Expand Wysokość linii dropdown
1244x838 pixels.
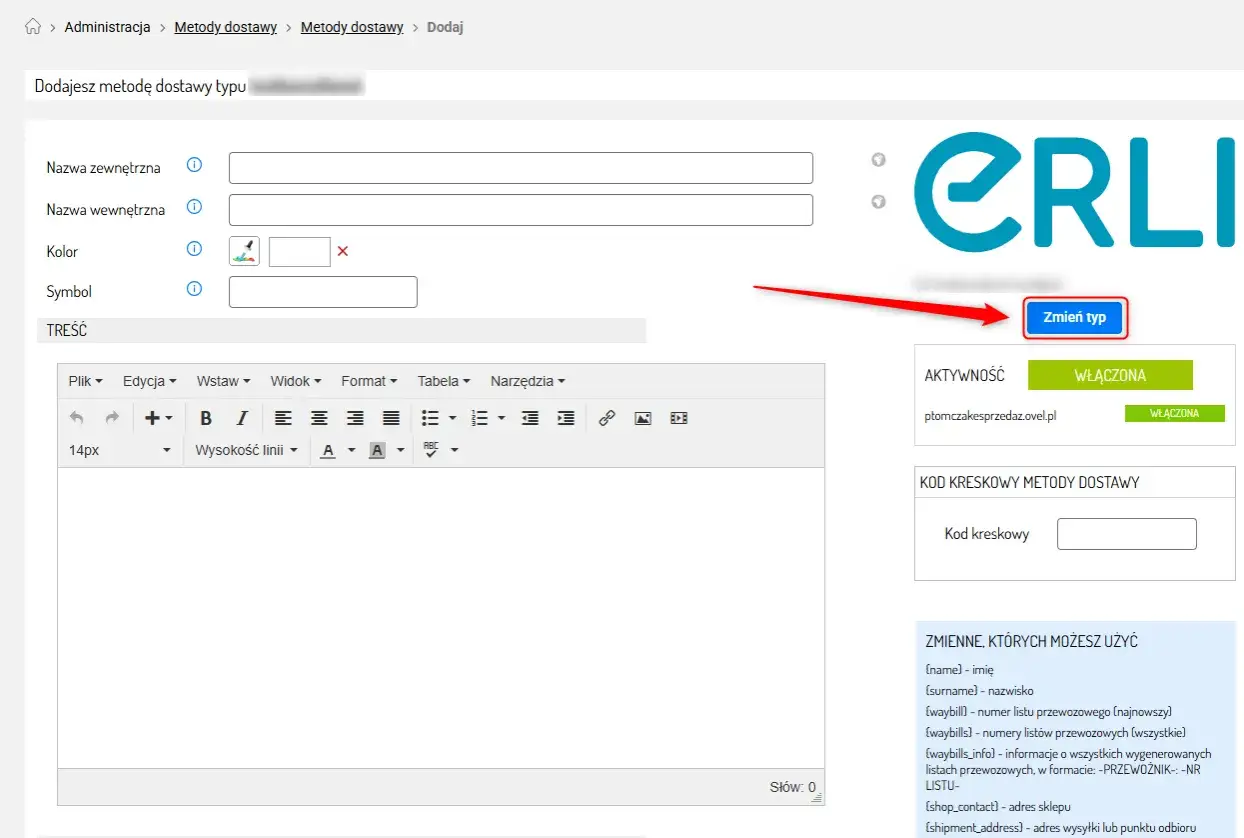(x=246, y=450)
